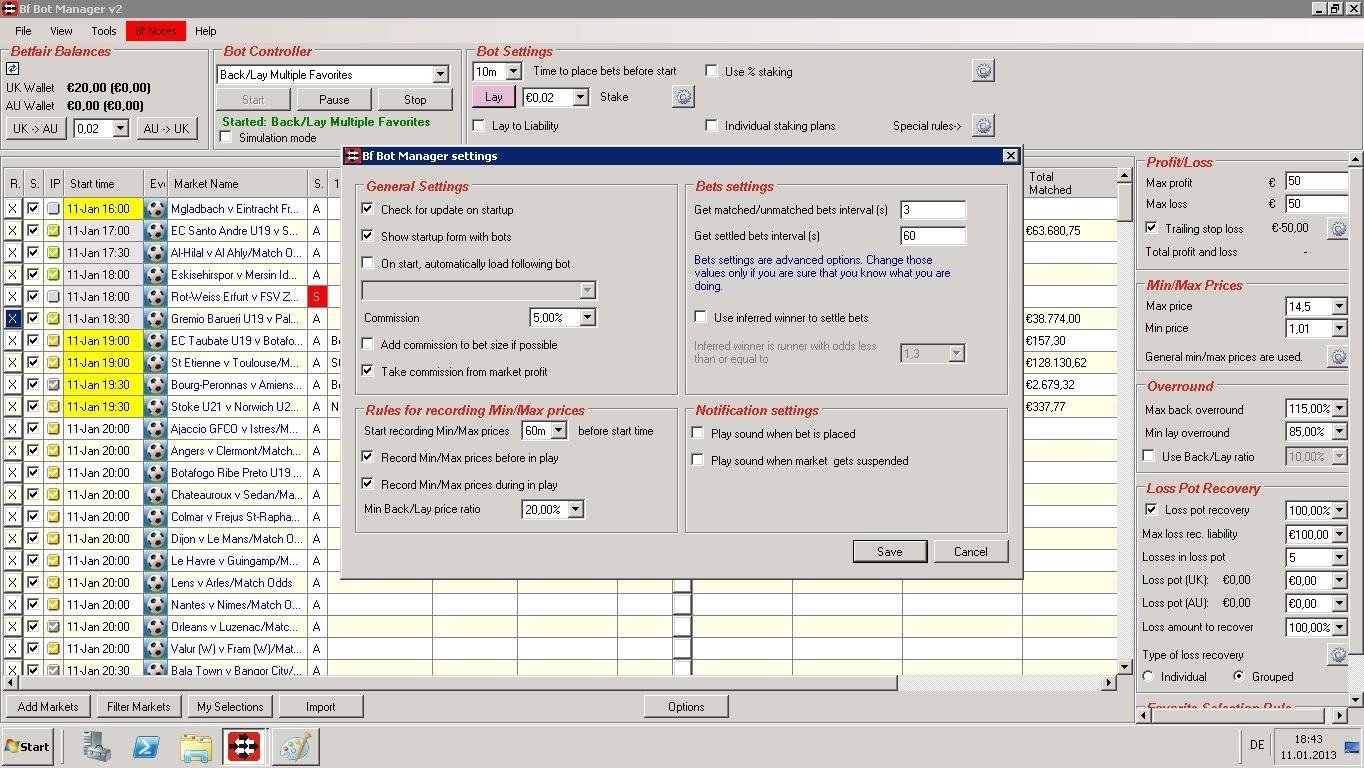This screenshot has height=768, width=1364.
Task: Click the Windows Start button
Action: tap(27, 746)
